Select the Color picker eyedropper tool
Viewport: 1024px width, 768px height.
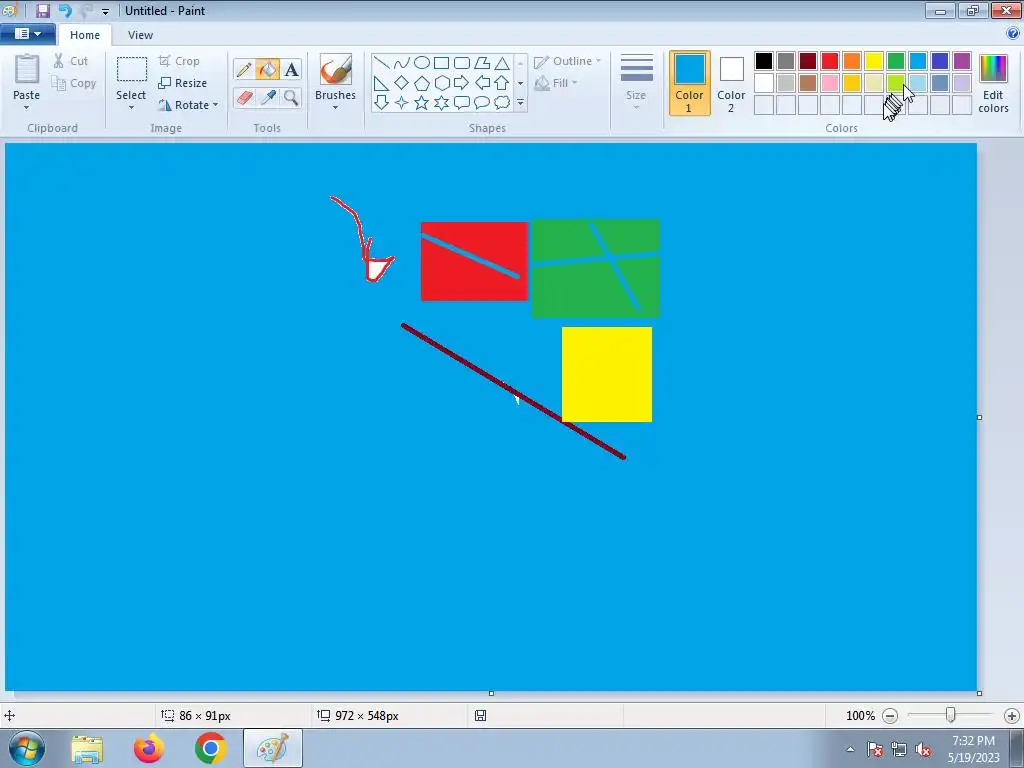point(268,98)
